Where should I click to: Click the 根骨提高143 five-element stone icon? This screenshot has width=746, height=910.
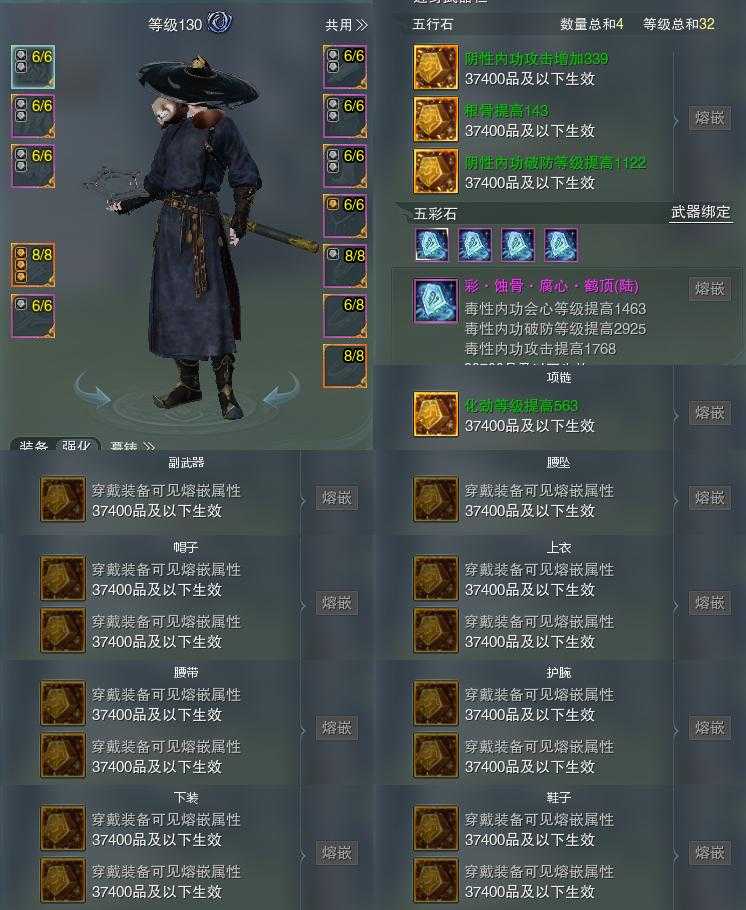(435, 120)
